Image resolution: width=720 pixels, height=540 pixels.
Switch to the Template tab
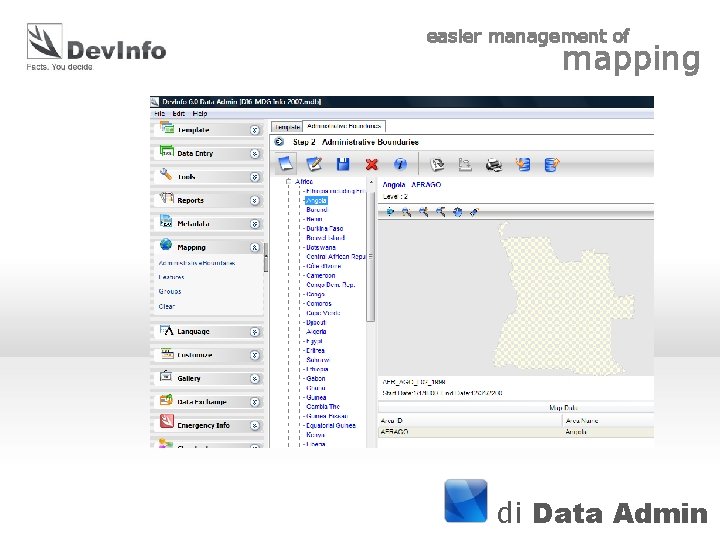coord(287,127)
